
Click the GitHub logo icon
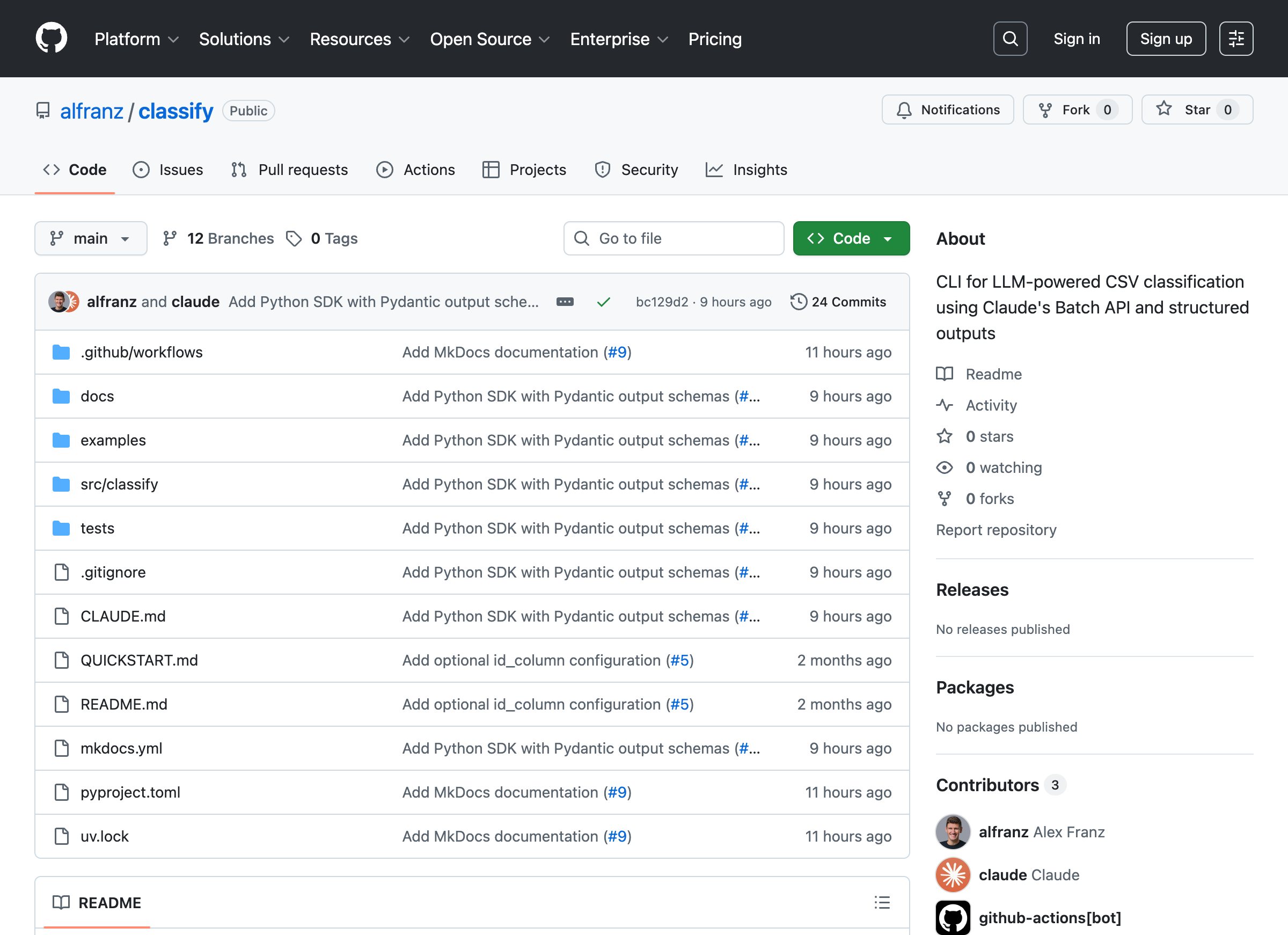(51, 38)
